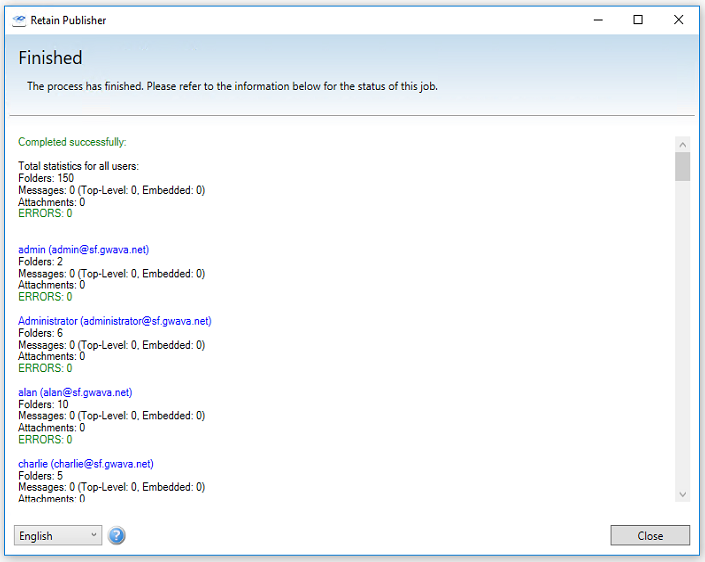
Task: Click the blue help question mark icon
Action: pyautogui.click(x=117, y=536)
